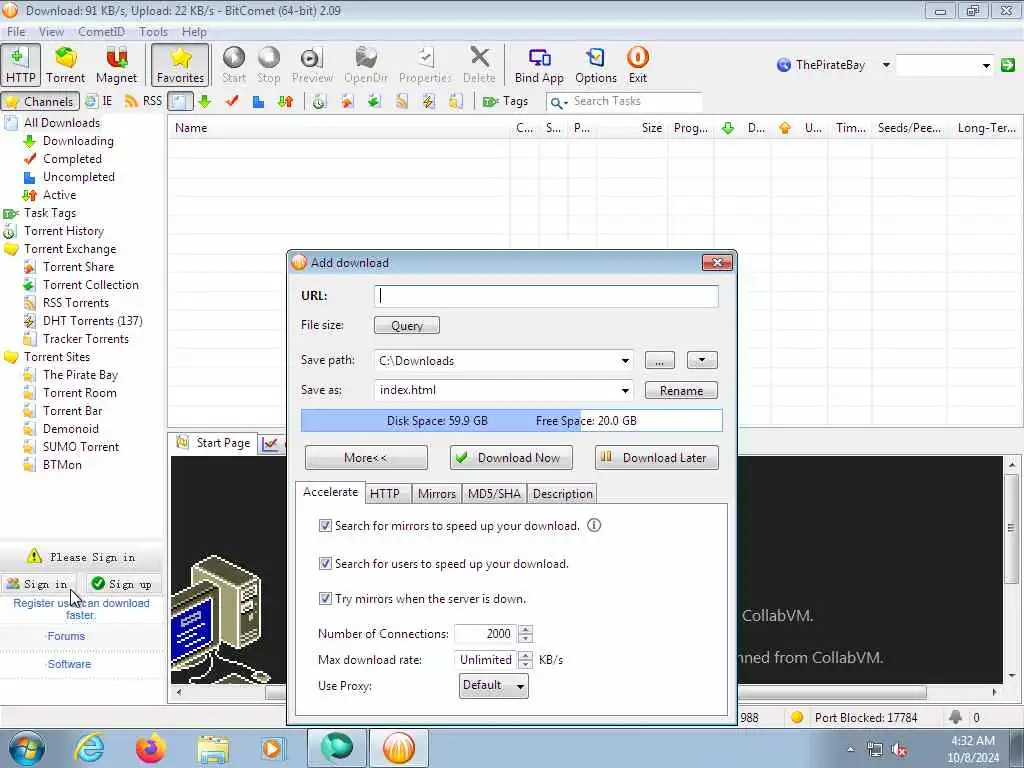Screen dimensions: 1024x768
Task: Open the Search Tasks magnifier dropdown
Action: (558, 102)
